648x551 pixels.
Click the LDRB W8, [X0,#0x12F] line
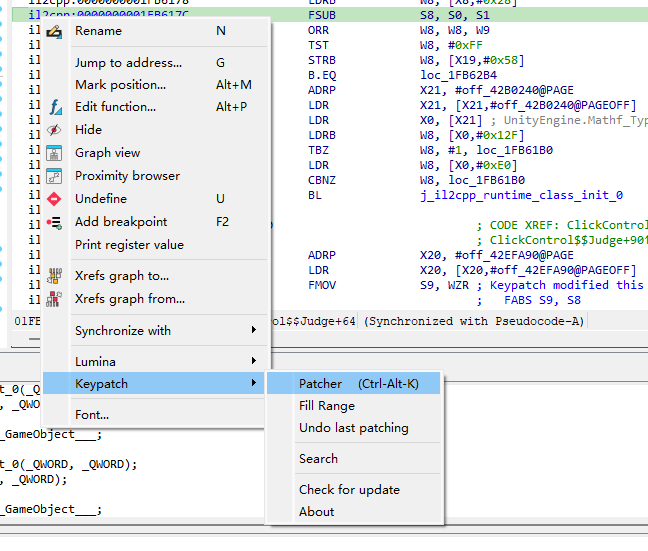click(416, 135)
